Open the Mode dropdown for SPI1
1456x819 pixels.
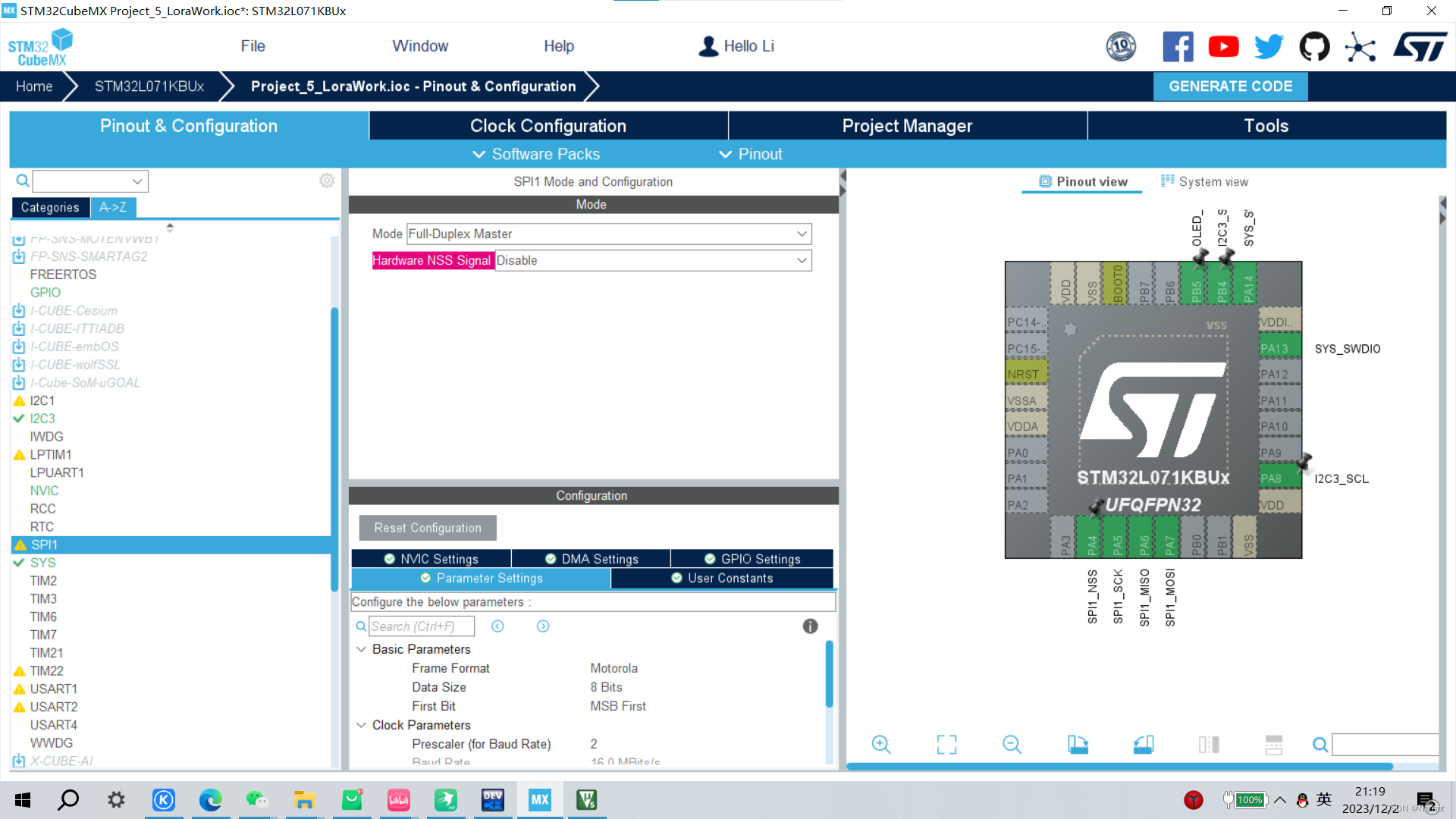pyautogui.click(x=606, y=233)
